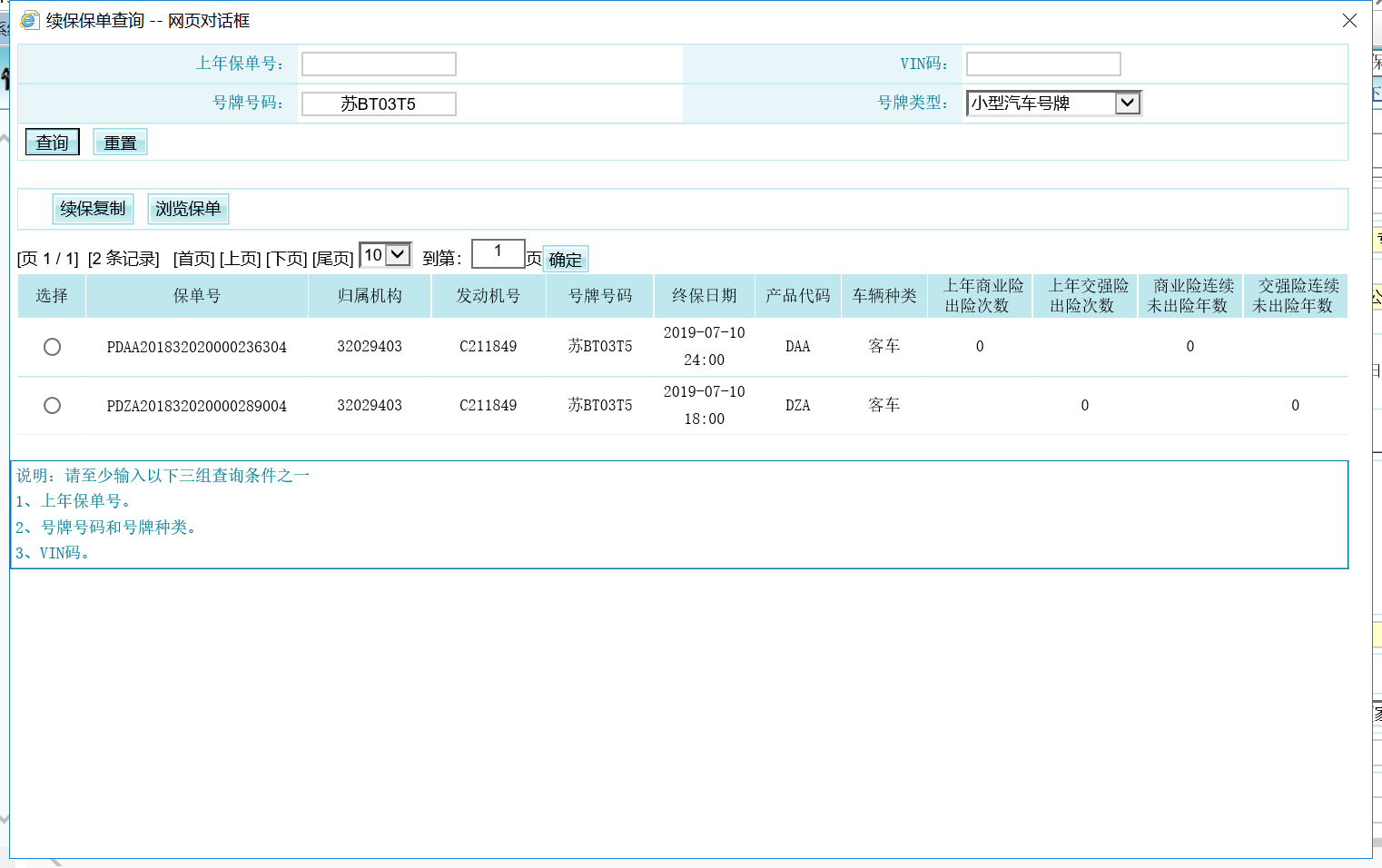
Task: Click the page number input box
Action: 498,253
